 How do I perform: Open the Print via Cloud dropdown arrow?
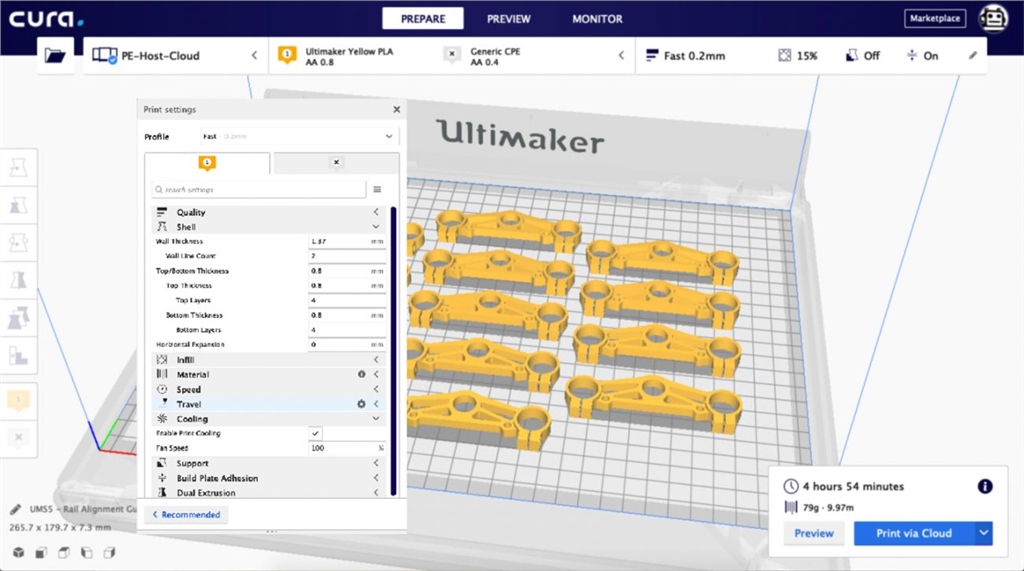tap(984, 533)
